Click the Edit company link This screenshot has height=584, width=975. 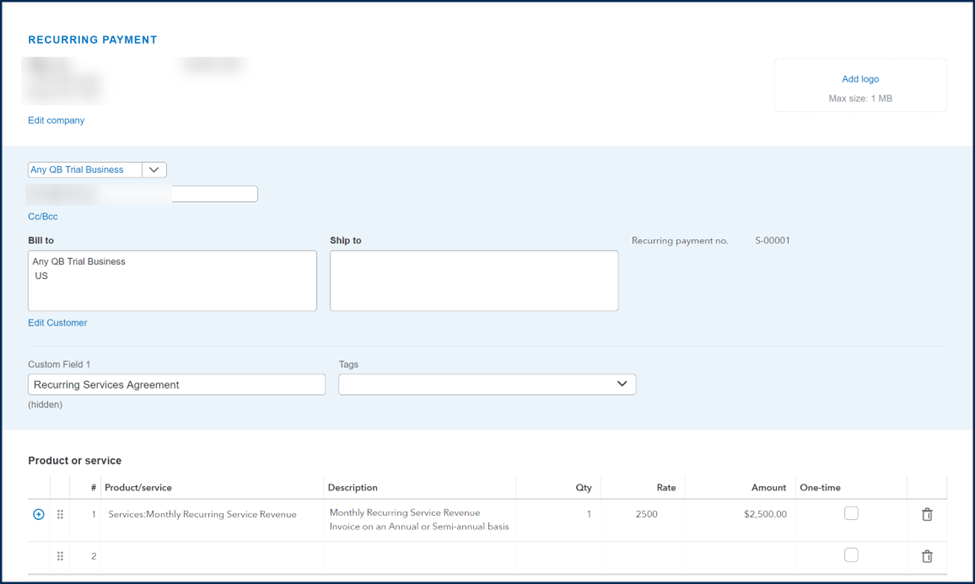click(55, 120)
